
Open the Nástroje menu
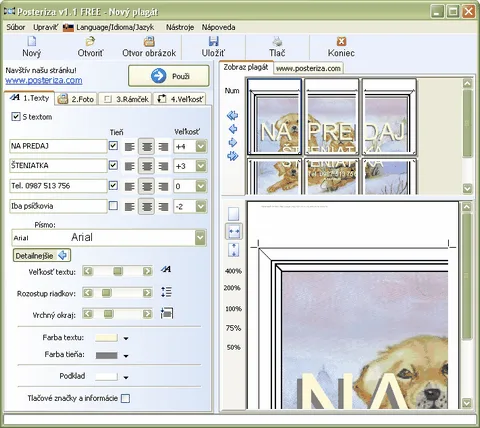(180, 27)
